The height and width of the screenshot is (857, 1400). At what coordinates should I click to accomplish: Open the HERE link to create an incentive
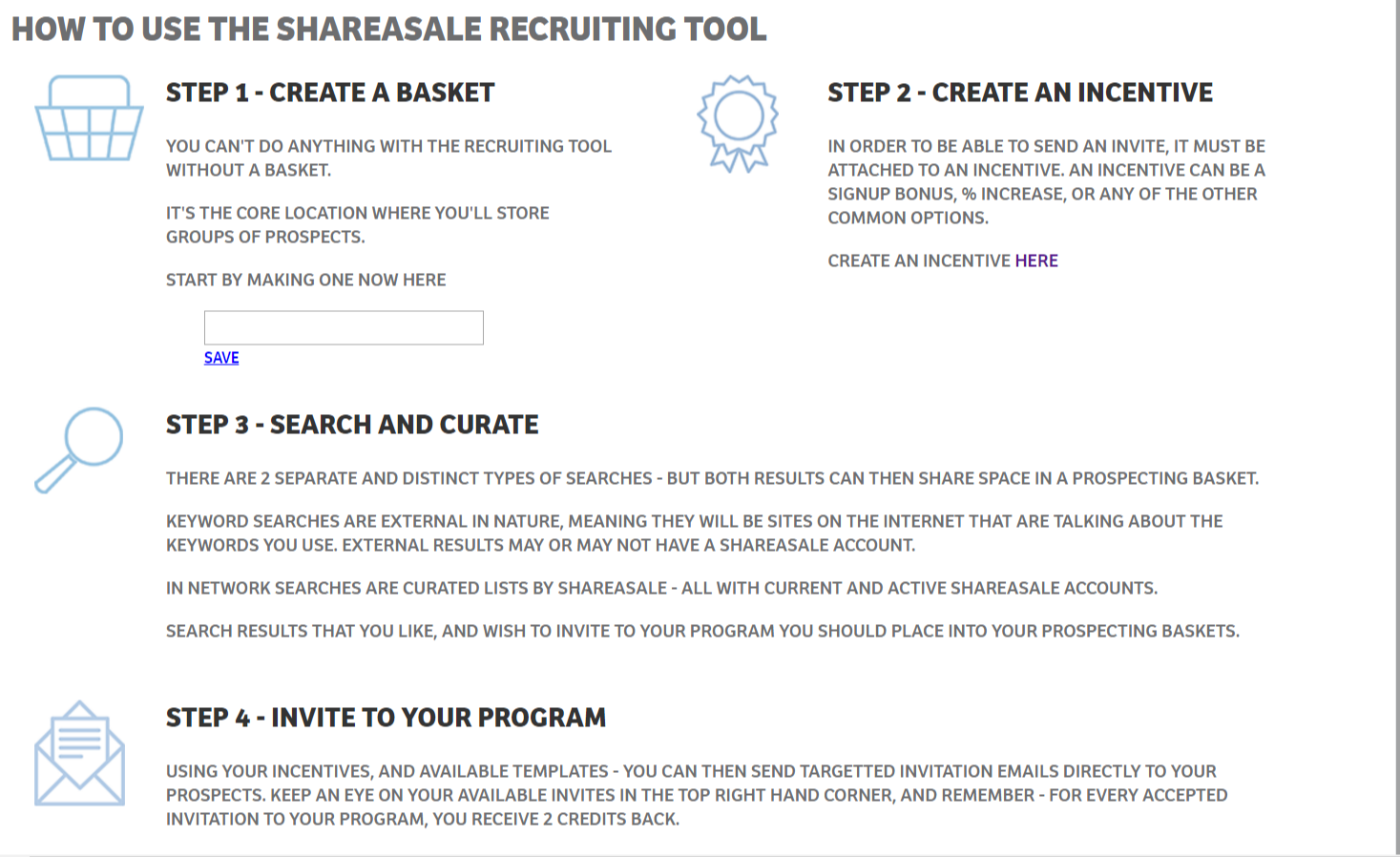1036,261
